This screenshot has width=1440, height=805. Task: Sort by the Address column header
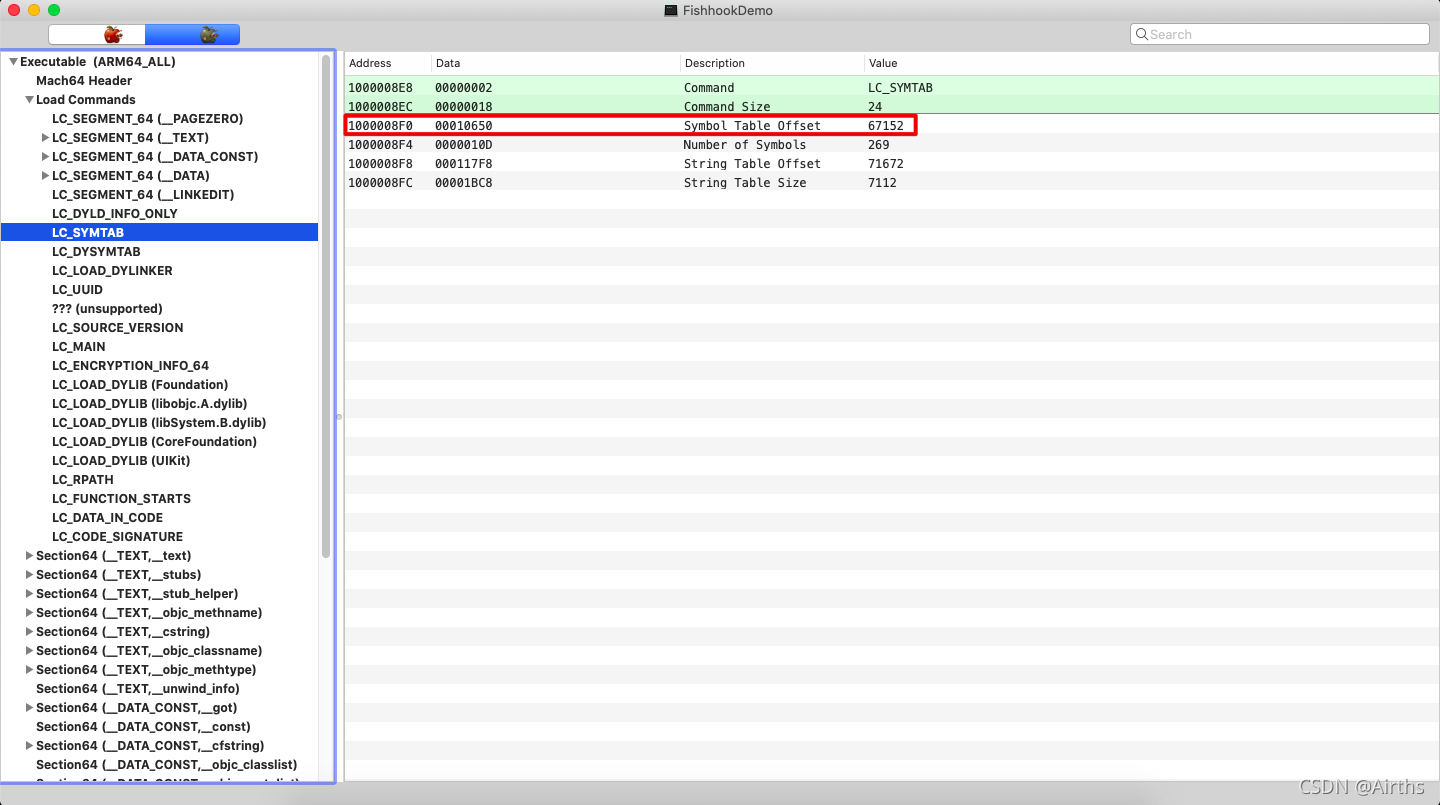pyautogui.click(x=388, y=63)
